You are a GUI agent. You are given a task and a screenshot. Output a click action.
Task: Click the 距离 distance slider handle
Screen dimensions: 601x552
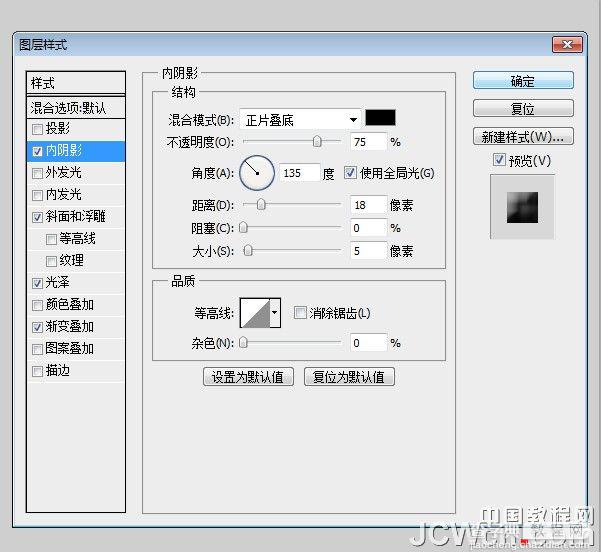click(261, 205)
